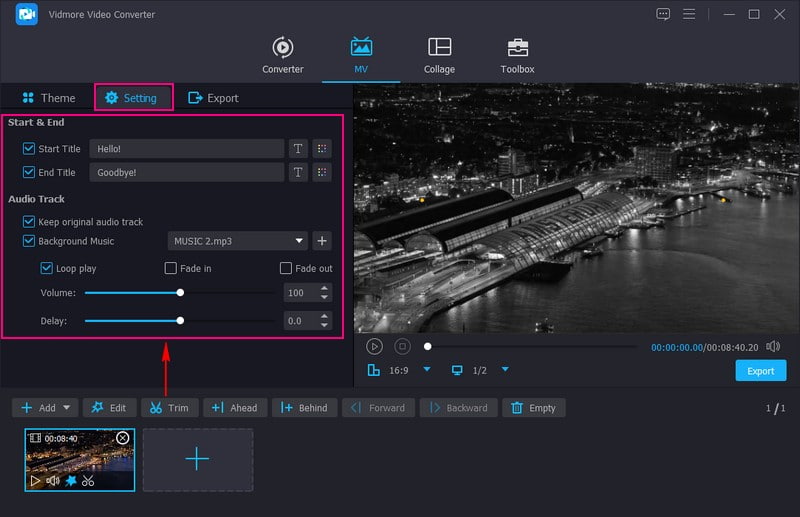Go to the Collage tab
The image size is (800, 517).
click(x=439, y=56)
